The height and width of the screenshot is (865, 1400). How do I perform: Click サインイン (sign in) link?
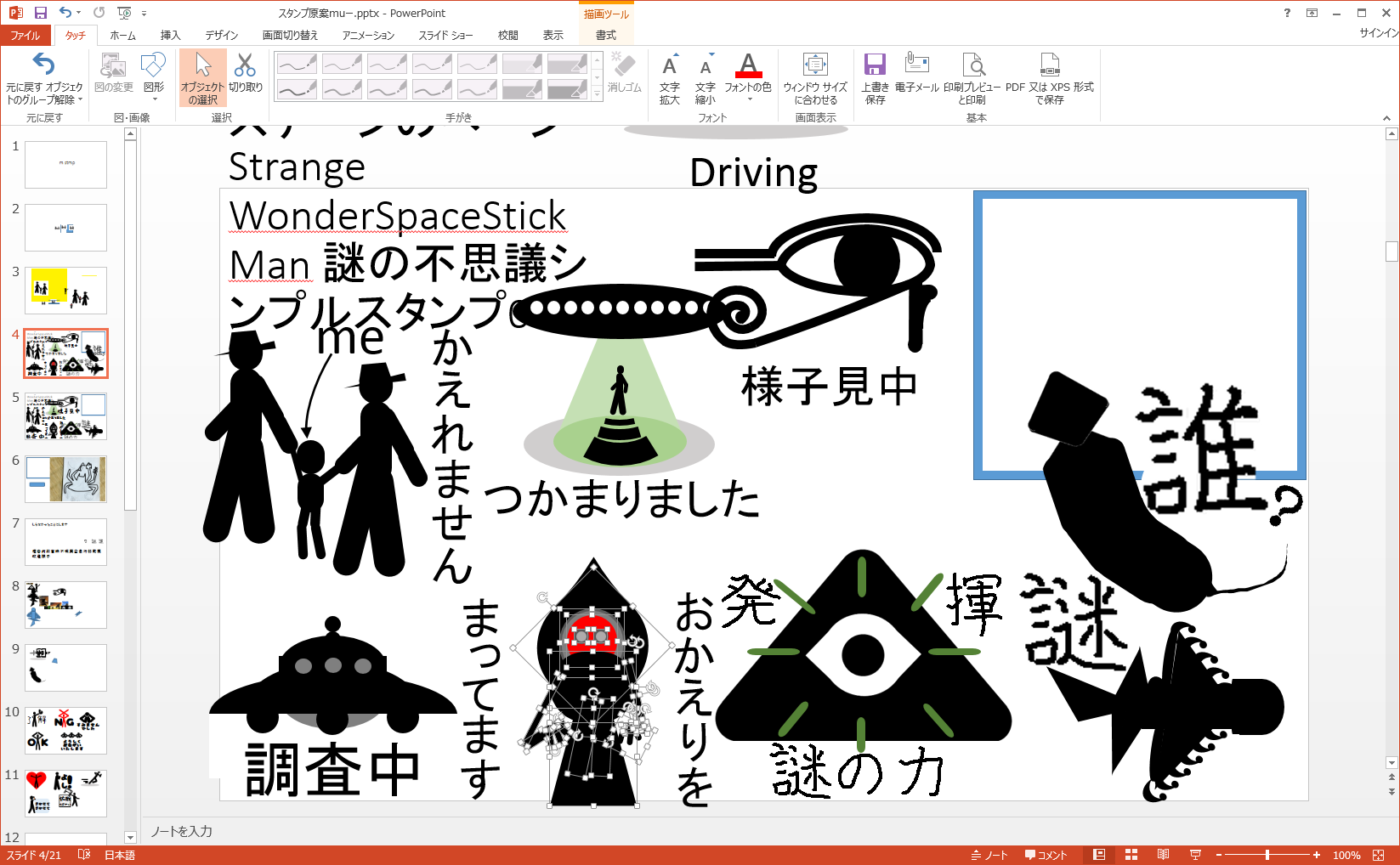point(1378,32)
